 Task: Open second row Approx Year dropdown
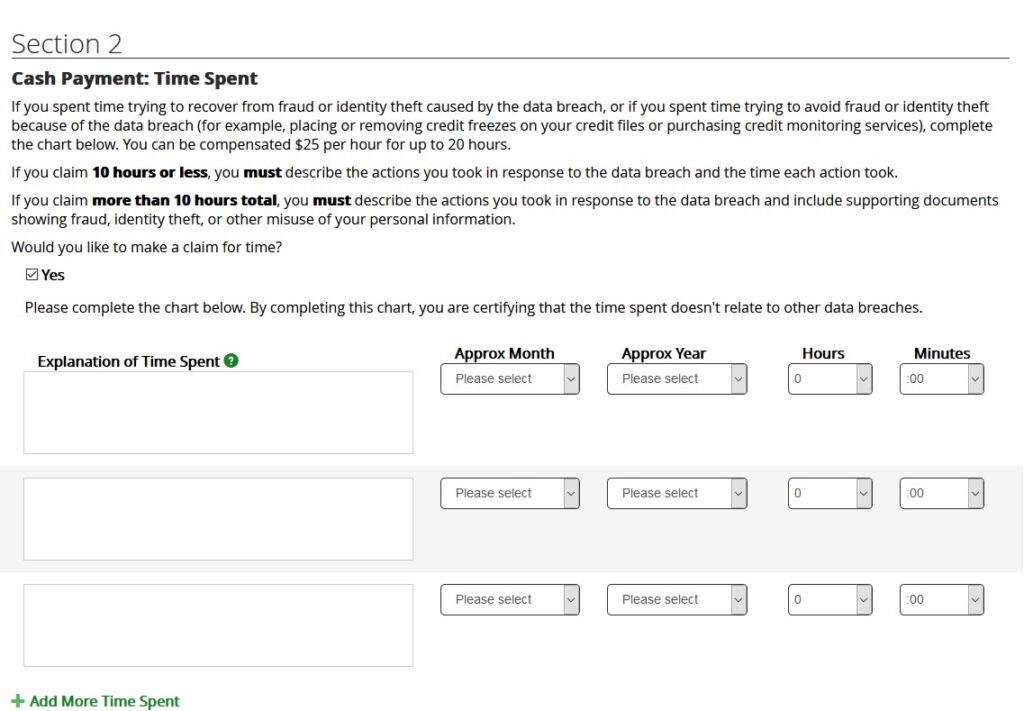(x=676, y=493)
